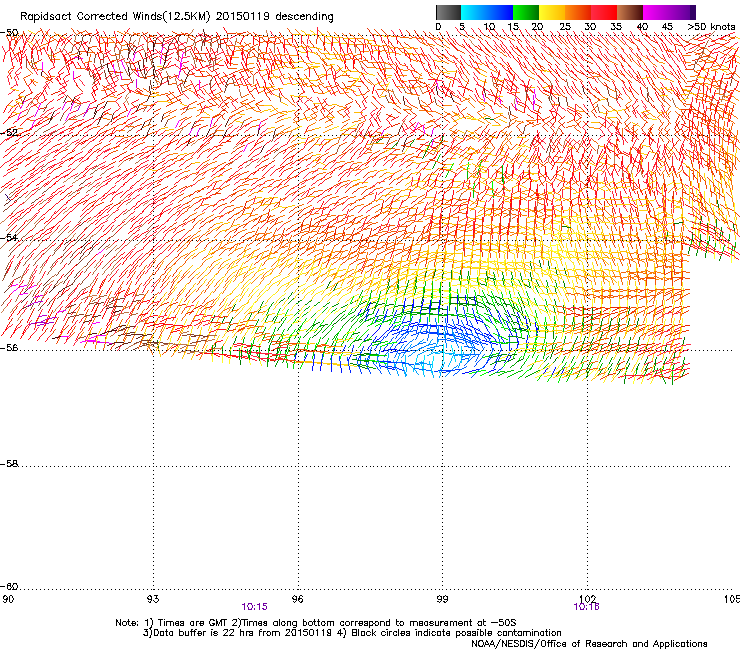Click the 99 longitude axis label
Screen dimensions: 740x650
click(x=442, y=599)
